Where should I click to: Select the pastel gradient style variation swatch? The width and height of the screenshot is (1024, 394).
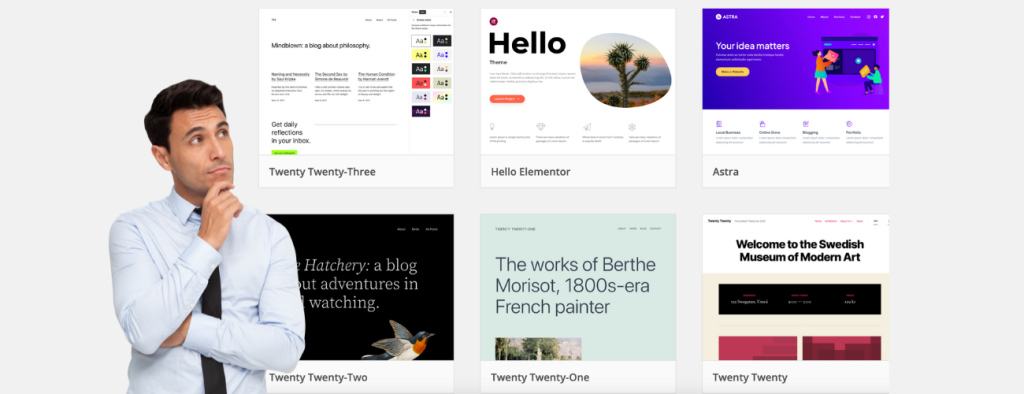(x=442, y=97)
